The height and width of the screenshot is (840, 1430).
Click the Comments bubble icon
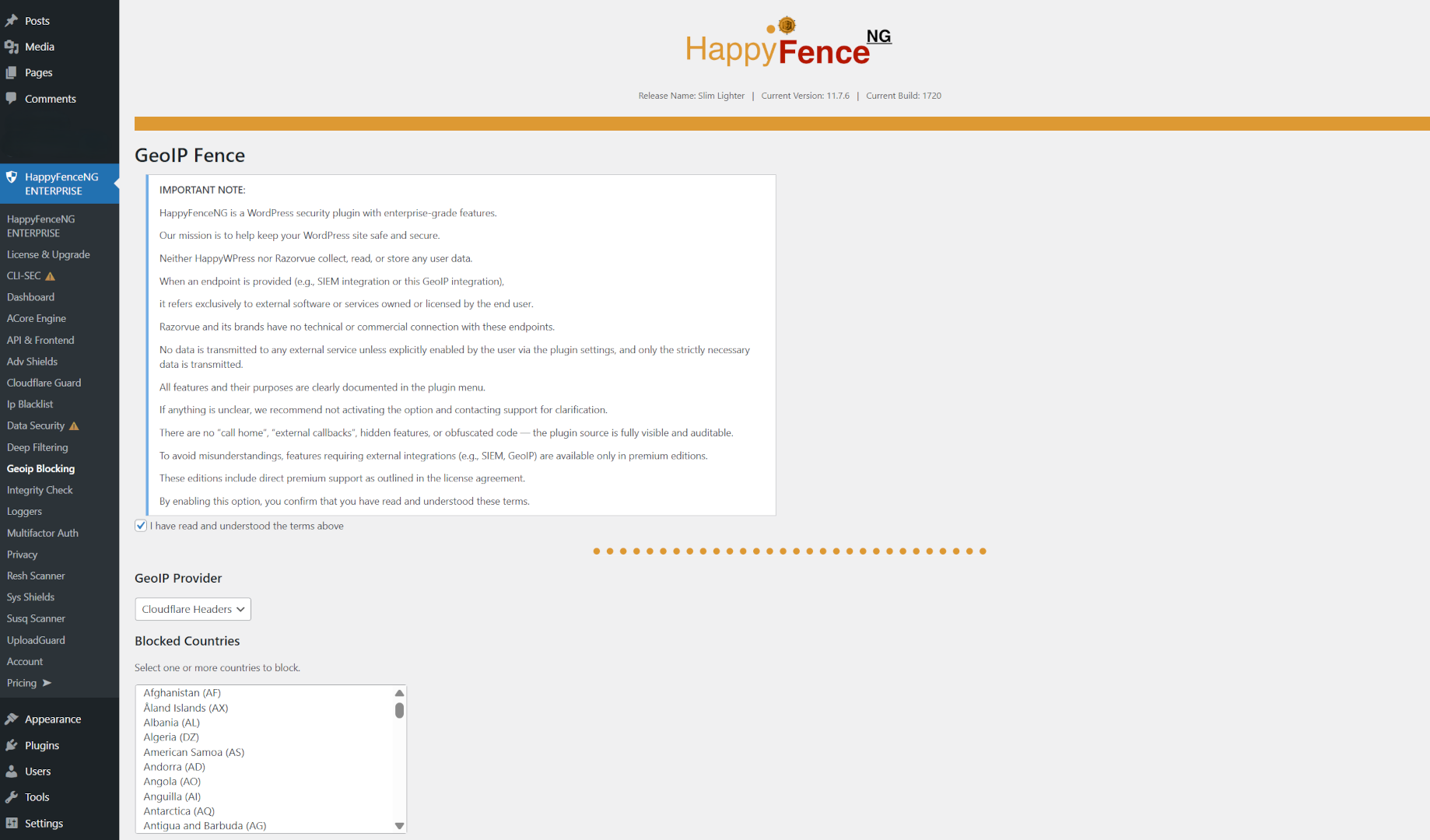point(12,99)
